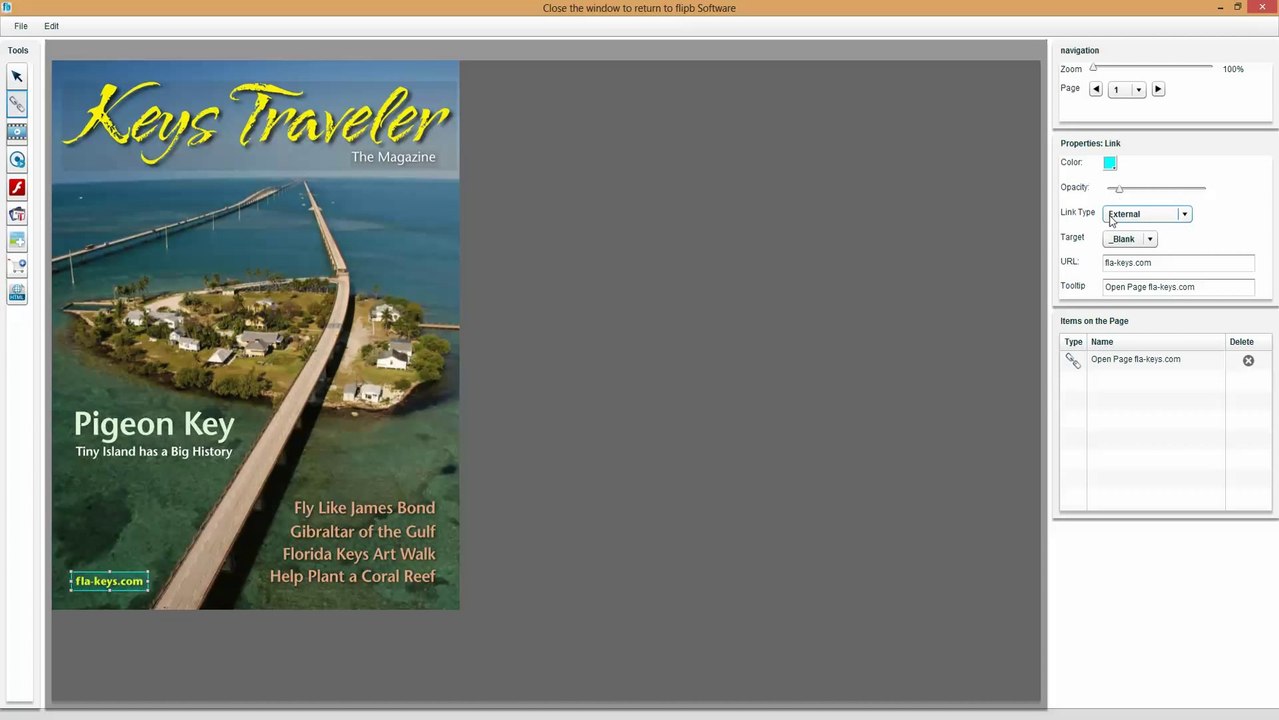
Task: Select the shopping cart tool
Action: [17, 267]
